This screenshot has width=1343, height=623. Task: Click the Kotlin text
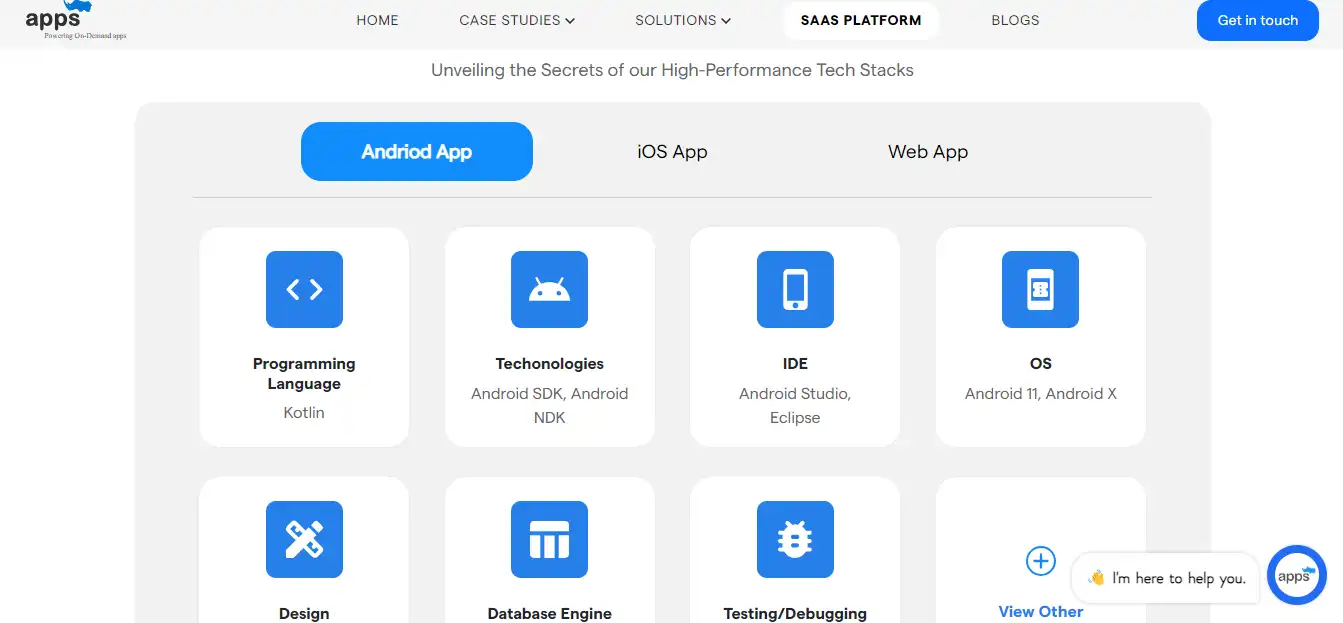click(304, 412)
